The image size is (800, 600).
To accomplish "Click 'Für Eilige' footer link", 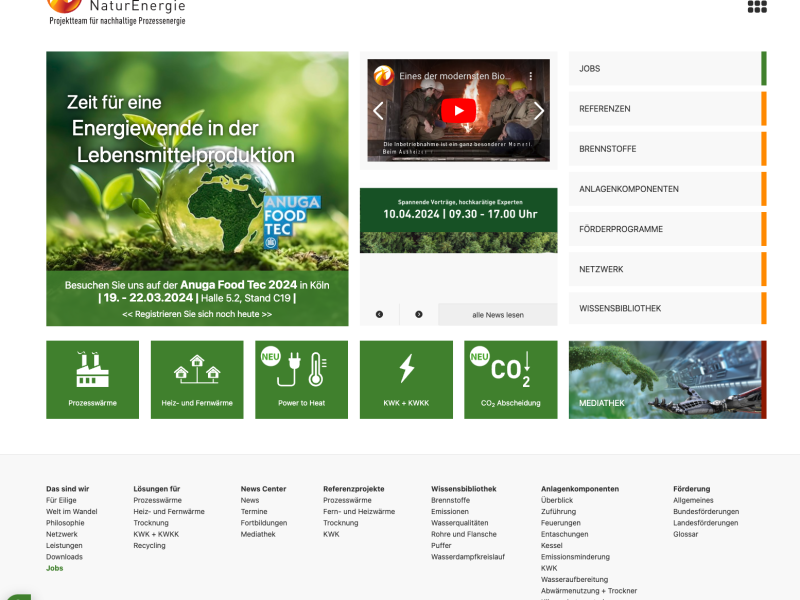I will (61, 500).
